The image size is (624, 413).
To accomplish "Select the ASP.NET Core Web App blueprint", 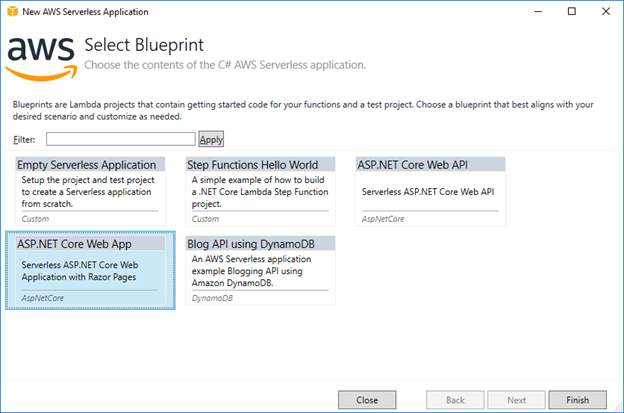I will point(90,270).
